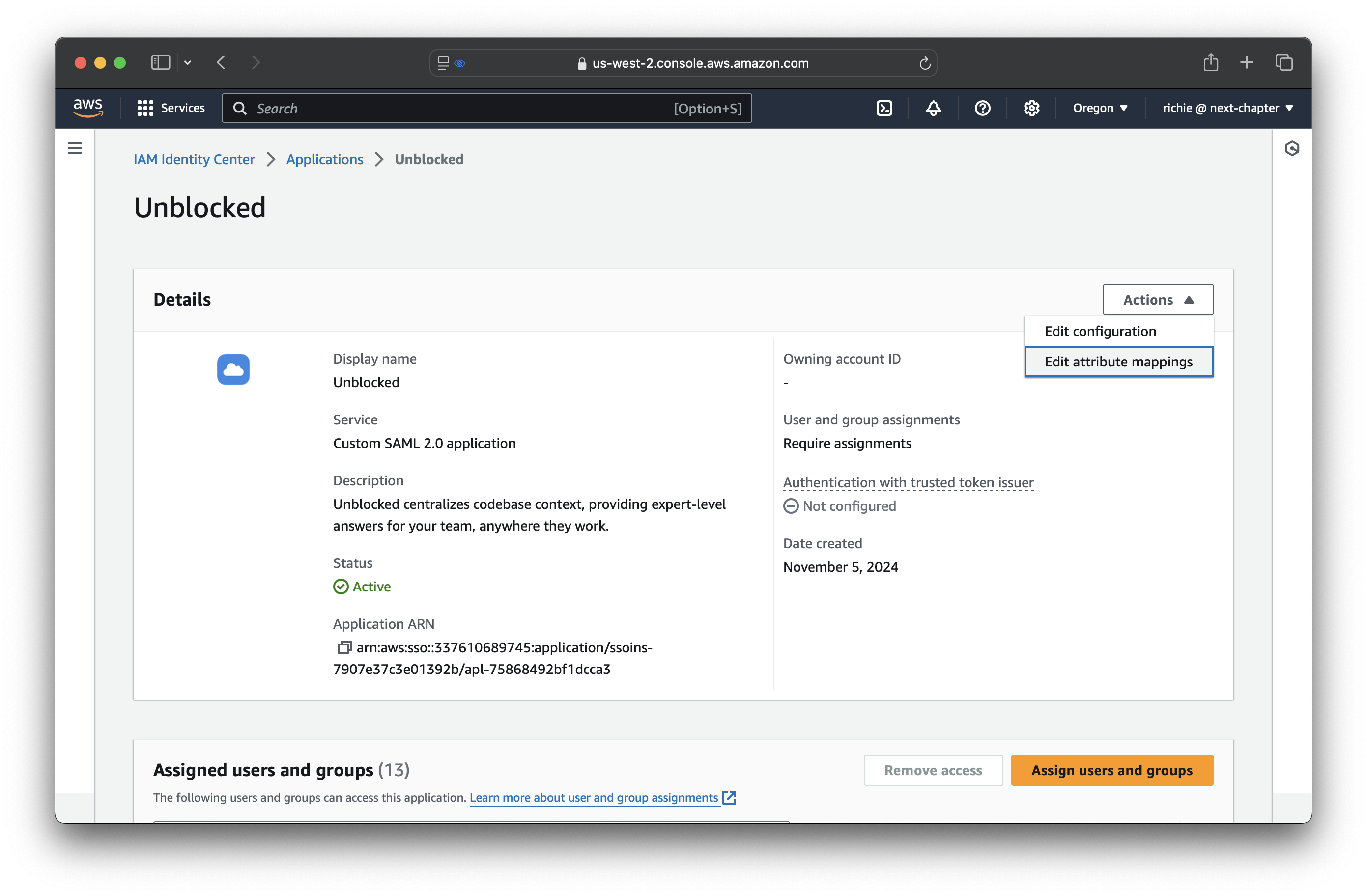The image size is (1367, 896).
Task: Reload the page
Action: (x=924, y=63)
